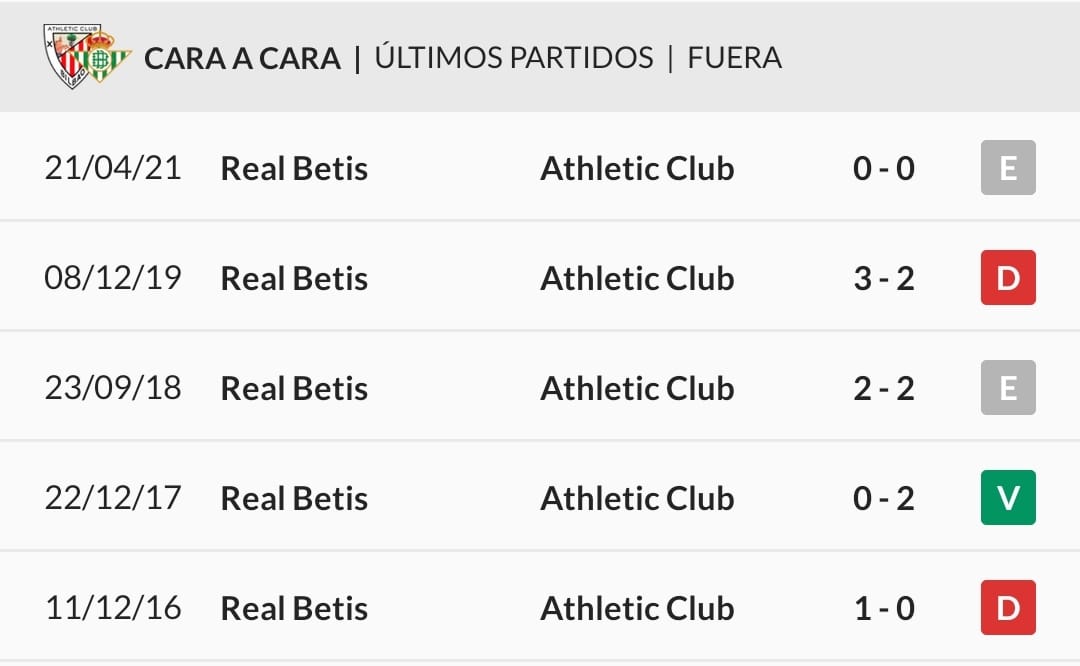Click Athletic Club in the 08/12/19 row
1080x666 pixels.
[x=637, y=278]
